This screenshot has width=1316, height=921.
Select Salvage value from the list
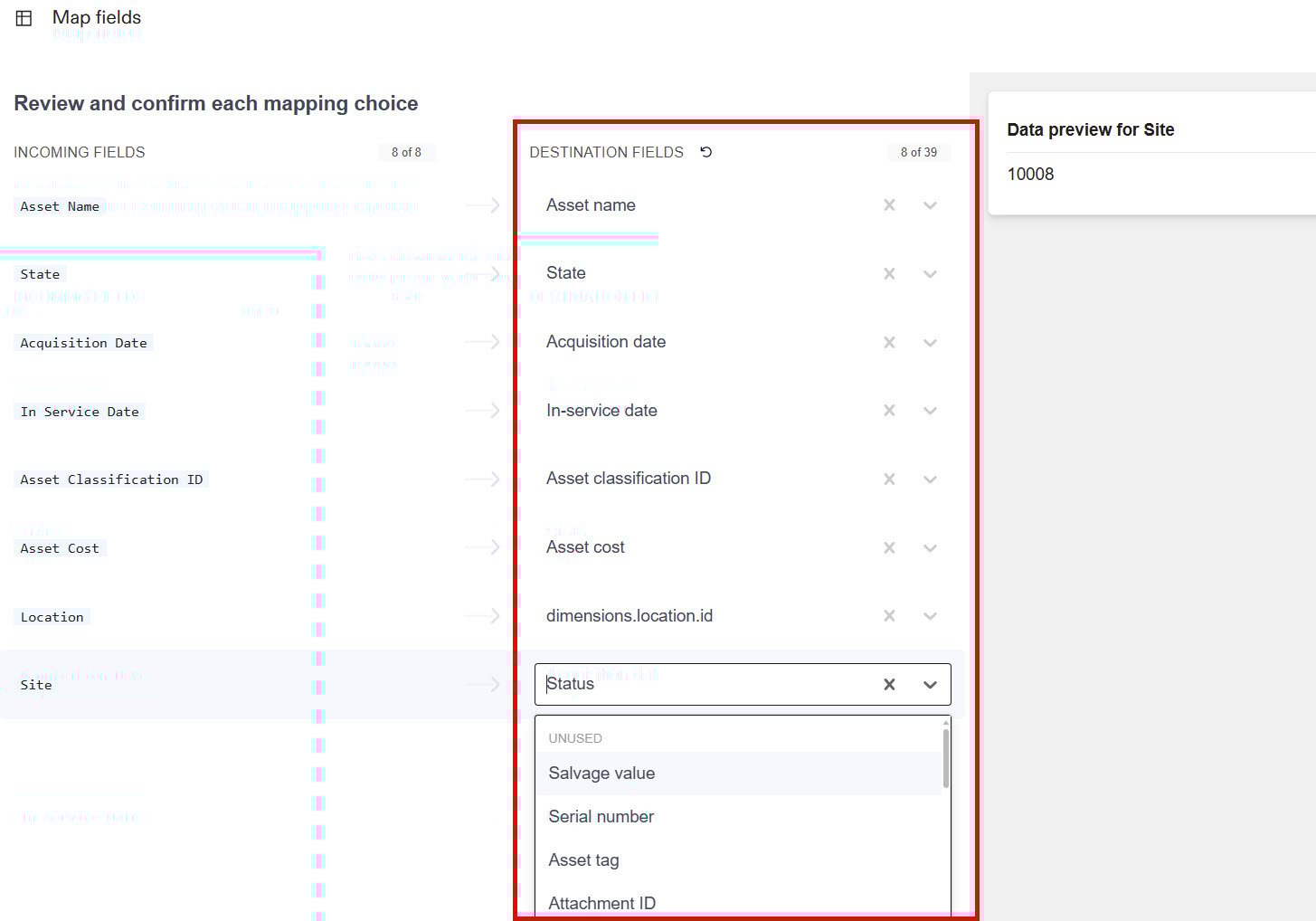click(601, 774)
